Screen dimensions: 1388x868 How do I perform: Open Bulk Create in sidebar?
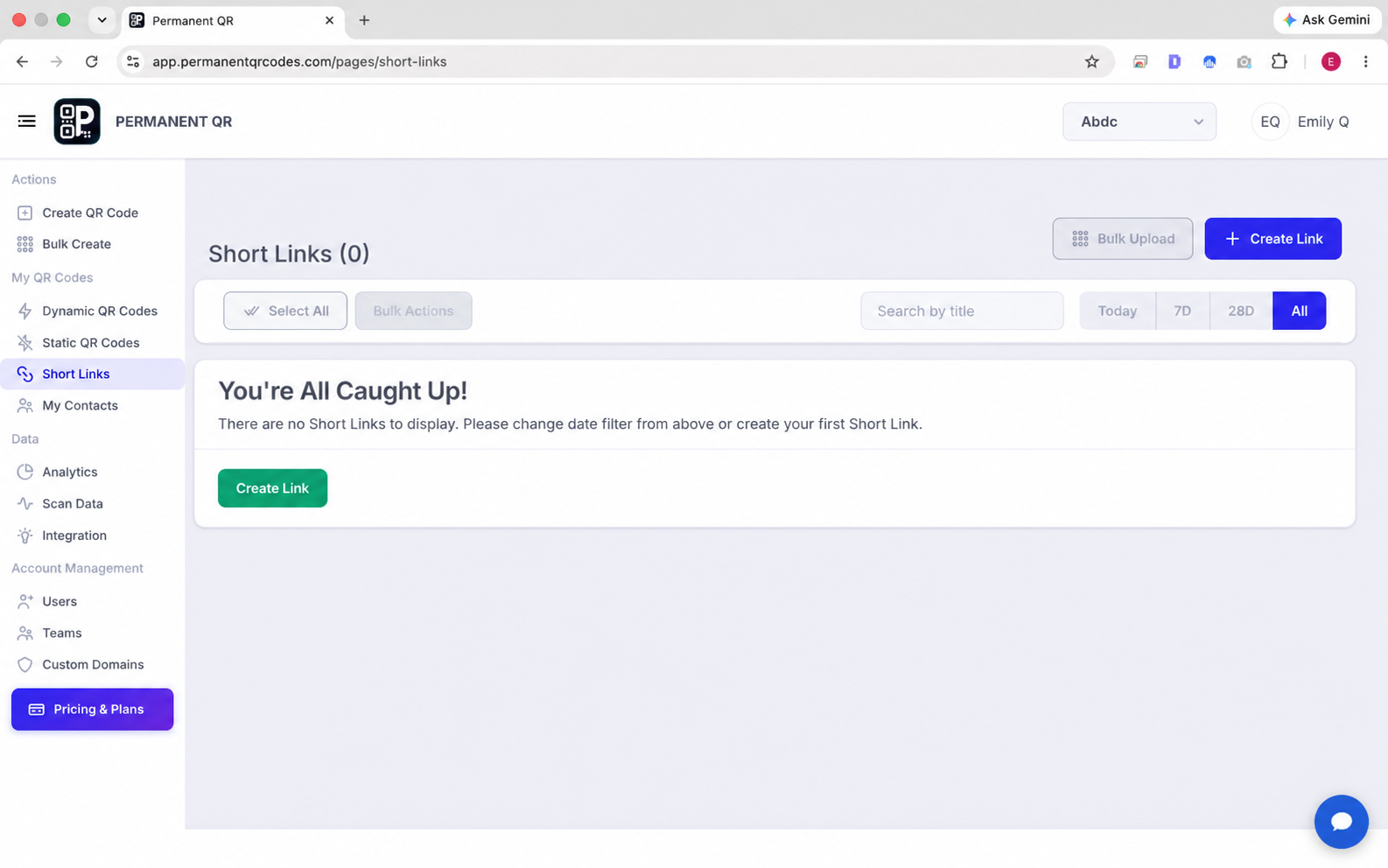tap(76, 244)
